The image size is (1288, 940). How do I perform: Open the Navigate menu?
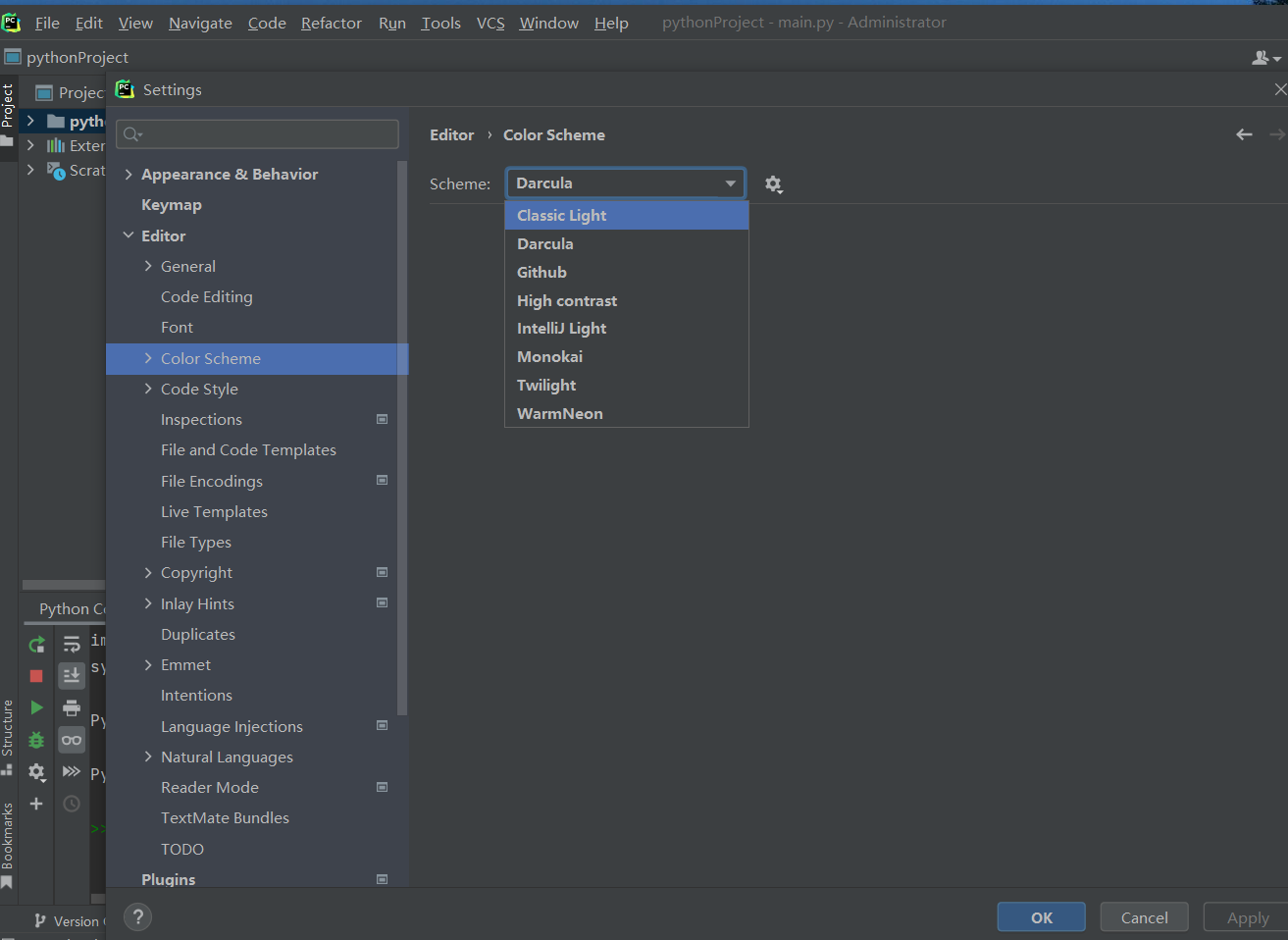(x=200, y=23)
